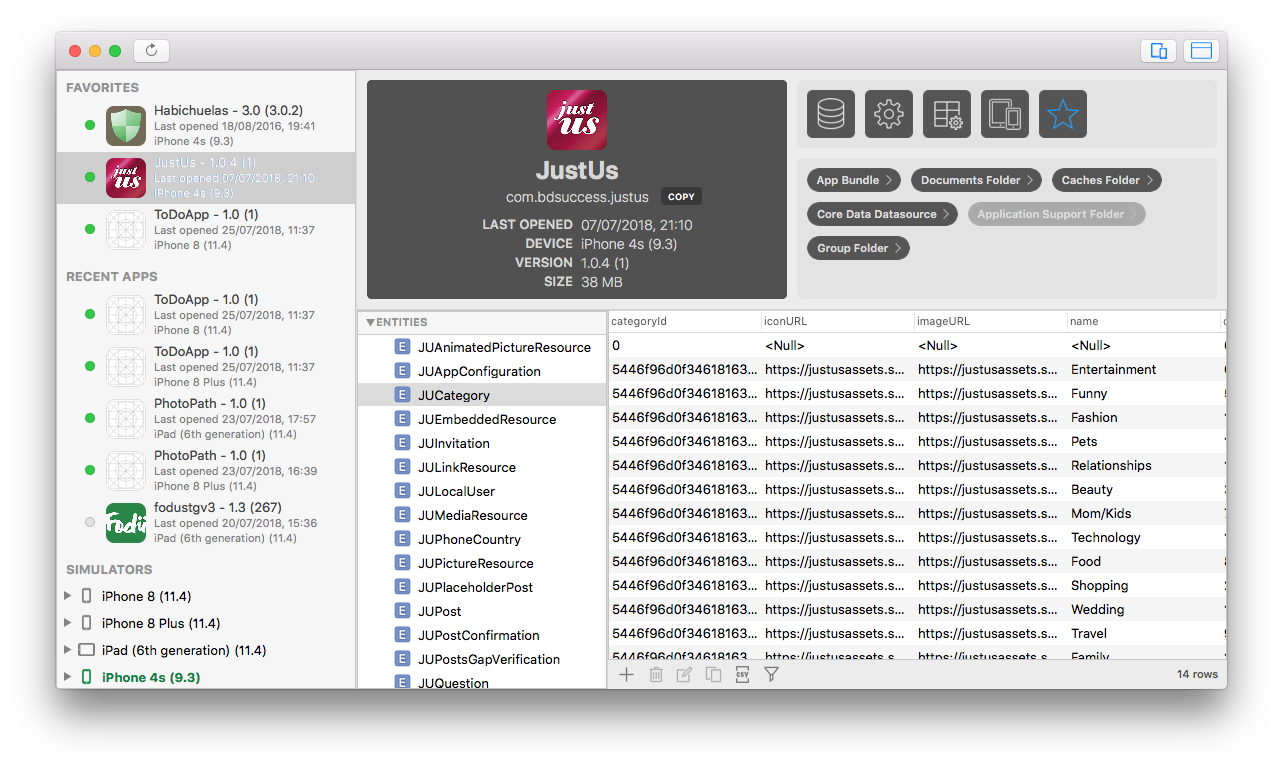Sort by the name column header
Screen dimensions: 1283x769
click(x=1140, y=322)
